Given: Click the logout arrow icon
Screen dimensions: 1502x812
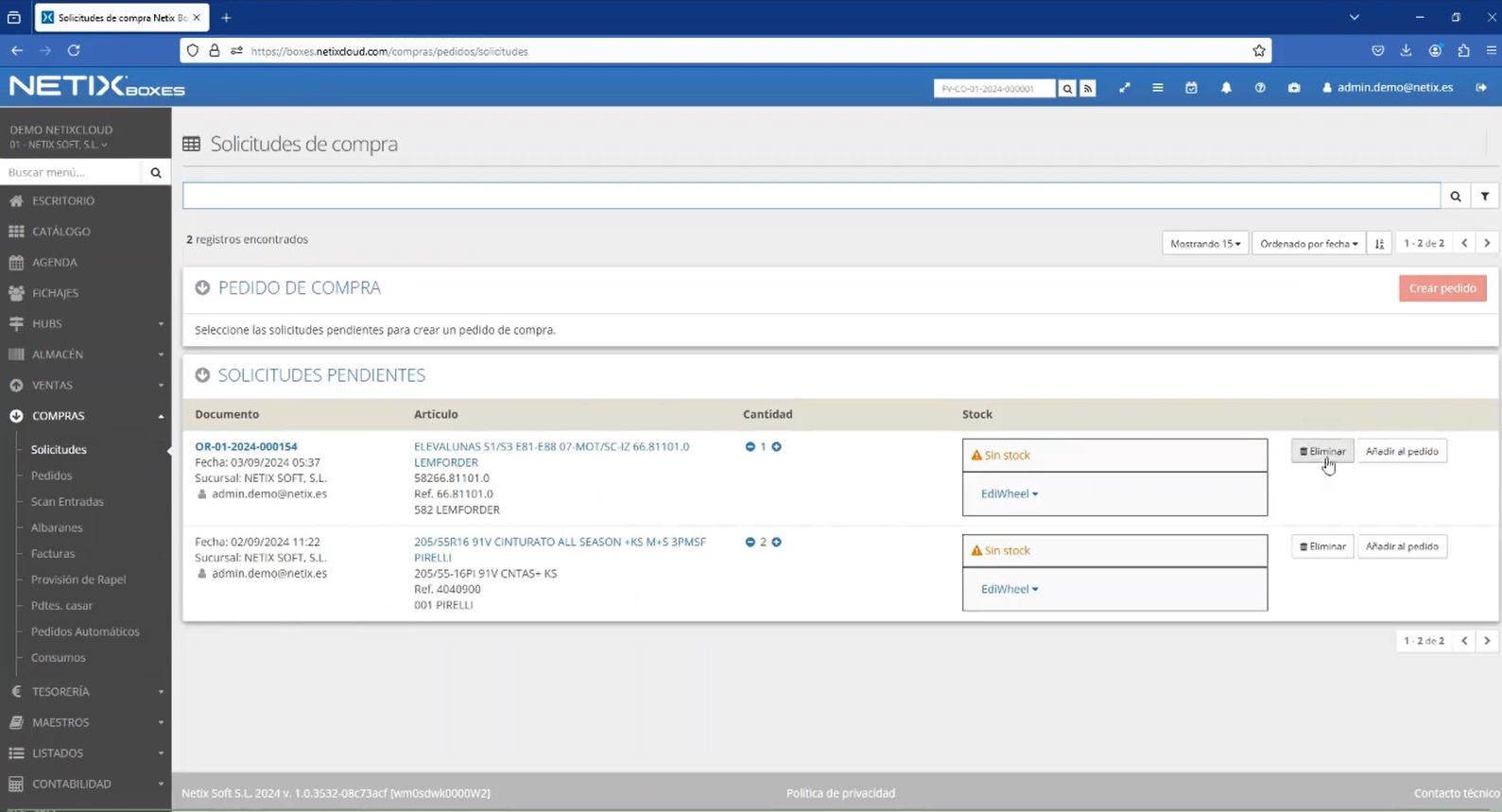Looking at the screenshot, I should click(x=1481, y=88).
